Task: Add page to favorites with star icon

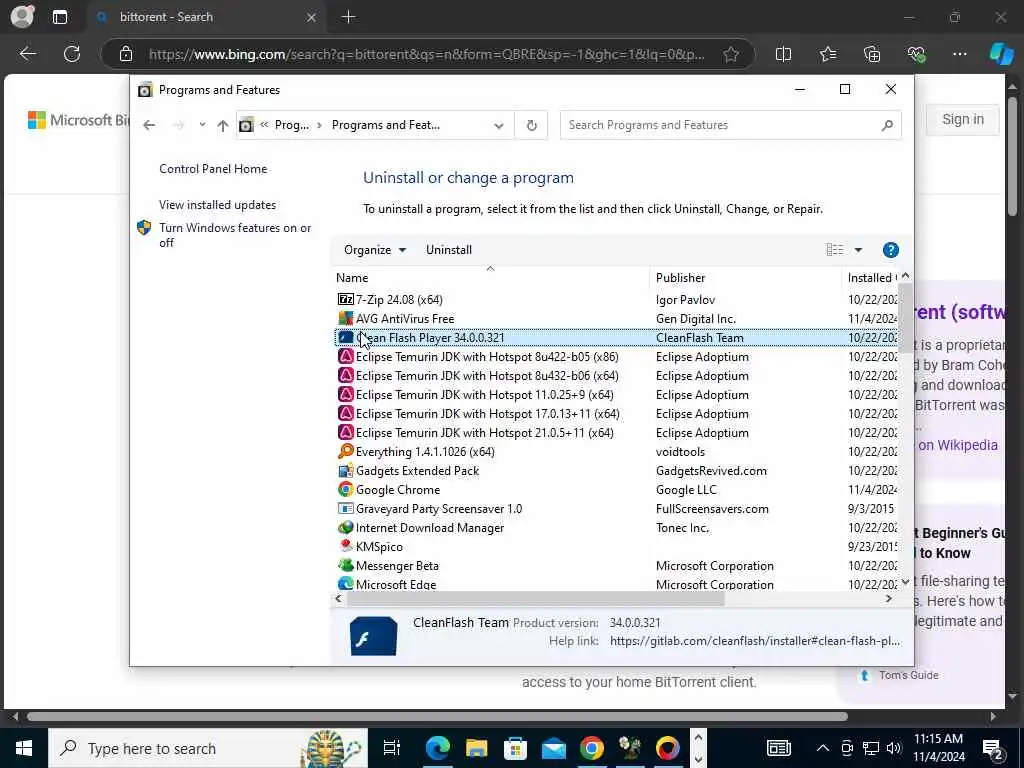Action: [731, 54]
